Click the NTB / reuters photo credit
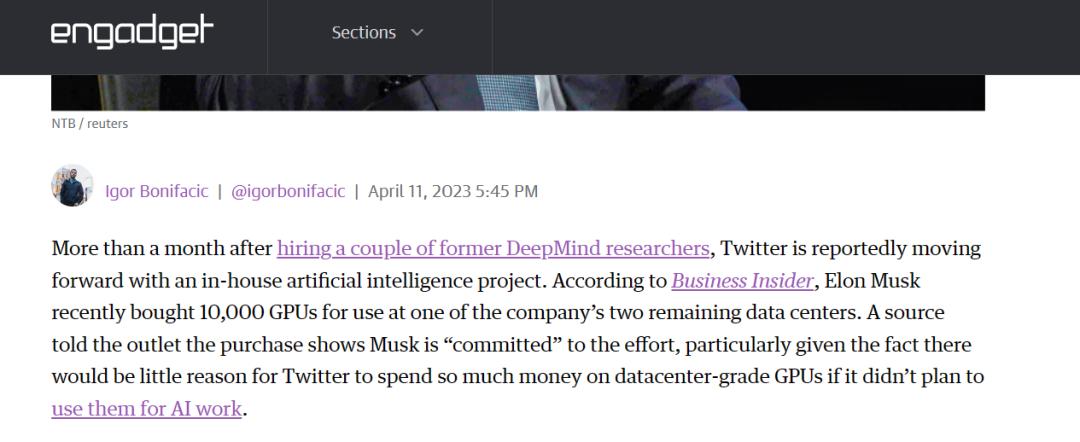This screenshot has height=442, width=1080. [x=89, y=124]
